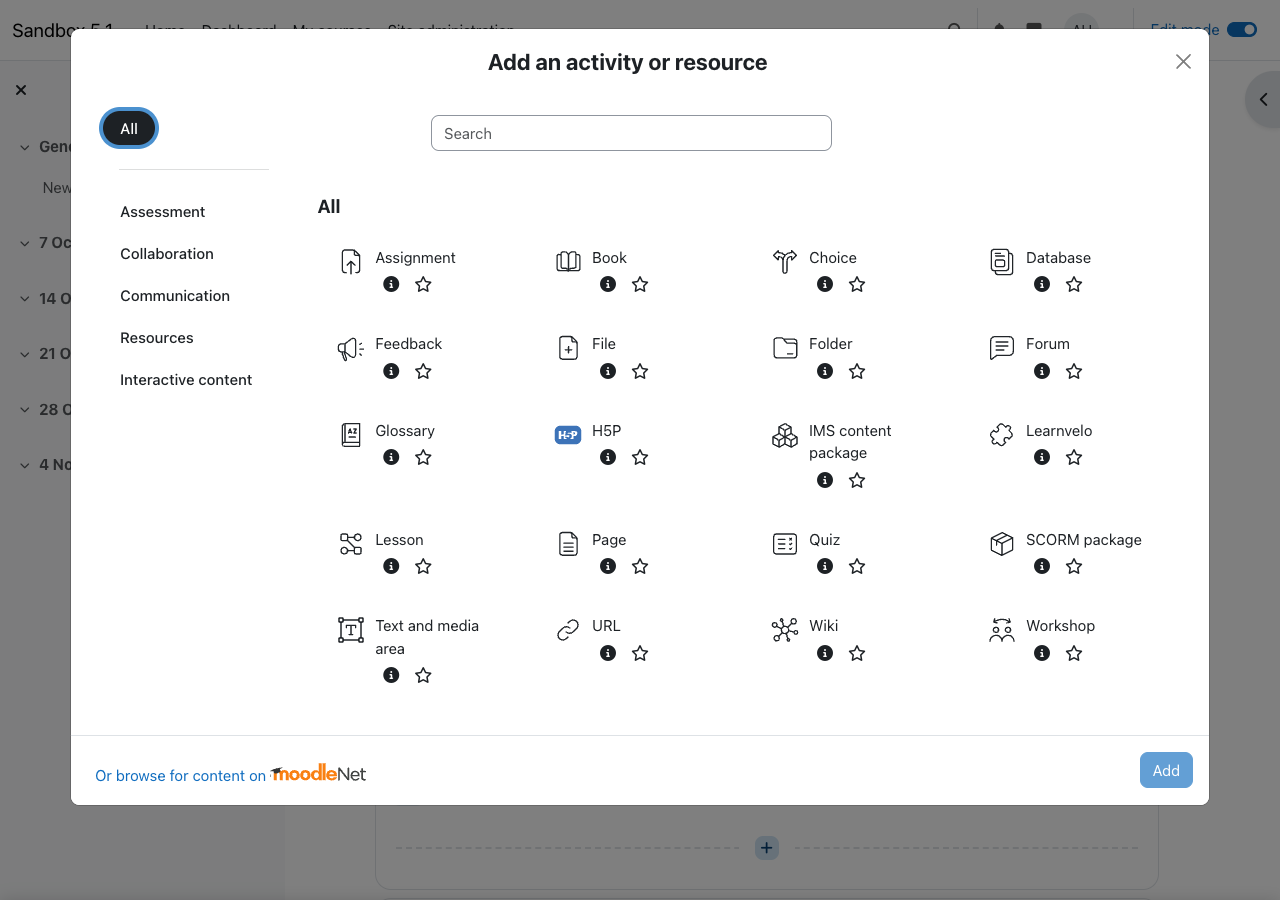Toggle the Edit mode switch

(x=1241, y=29)
